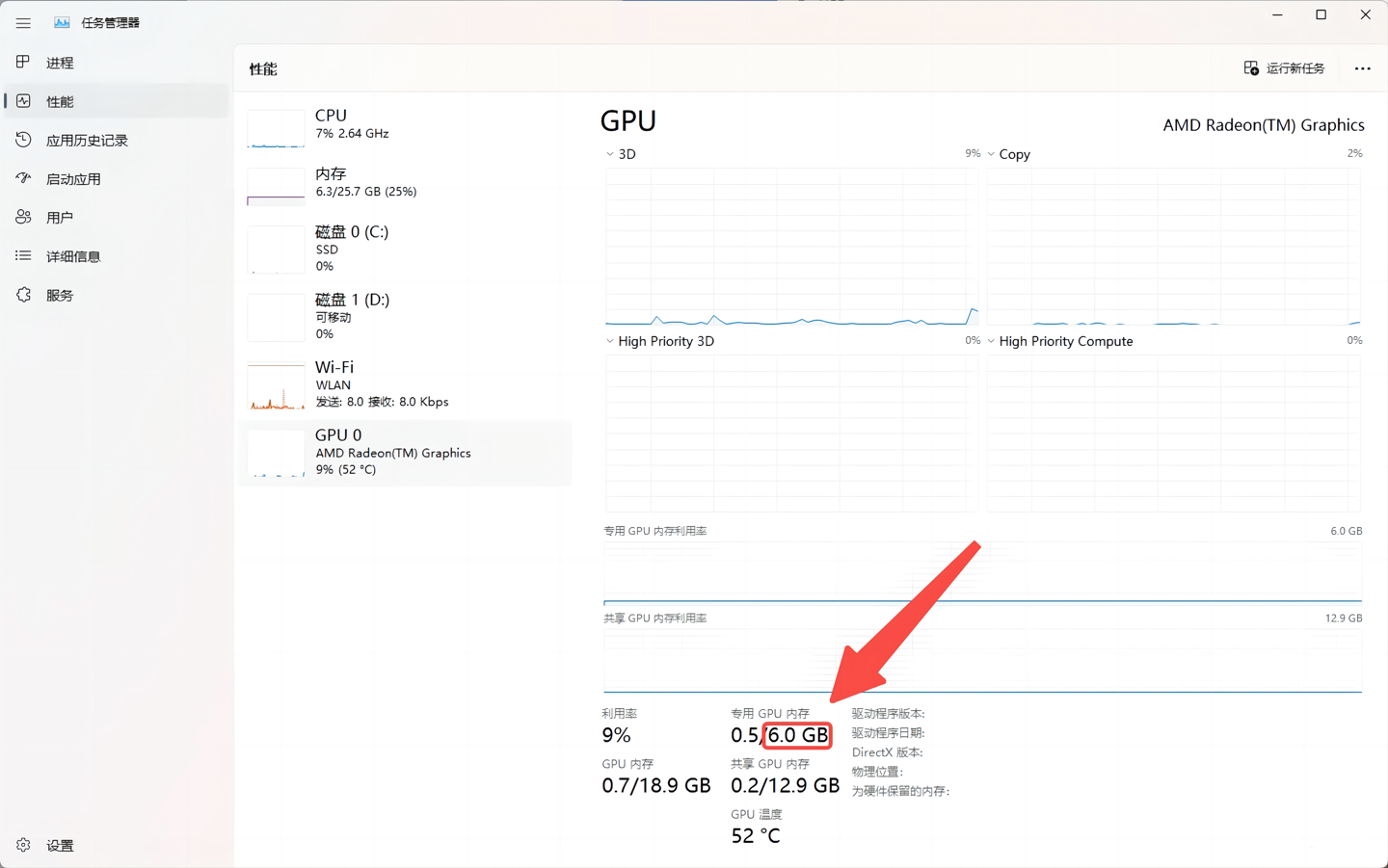Click the 6.0 GB graph maximum label
Image resolution: width=1388 pixels, height=868 pixels.
coord(1346,531)
